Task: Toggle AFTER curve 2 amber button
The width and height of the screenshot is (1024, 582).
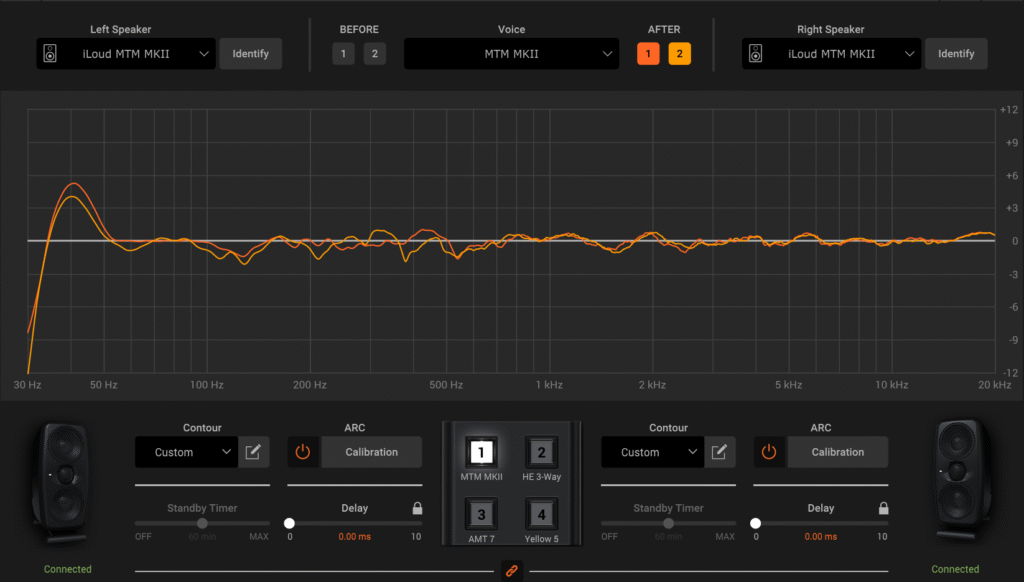Action: tap(680, 54)
